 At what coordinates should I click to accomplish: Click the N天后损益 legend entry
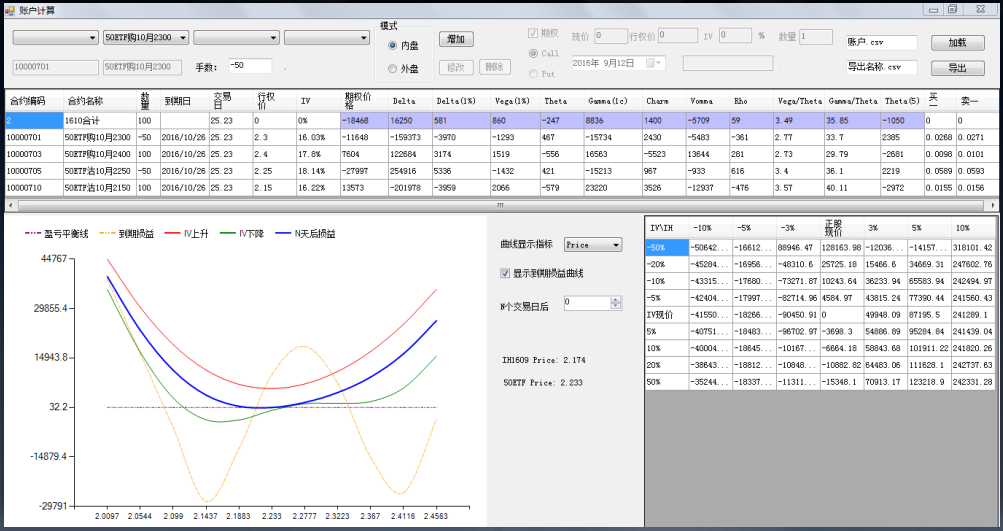305,234
